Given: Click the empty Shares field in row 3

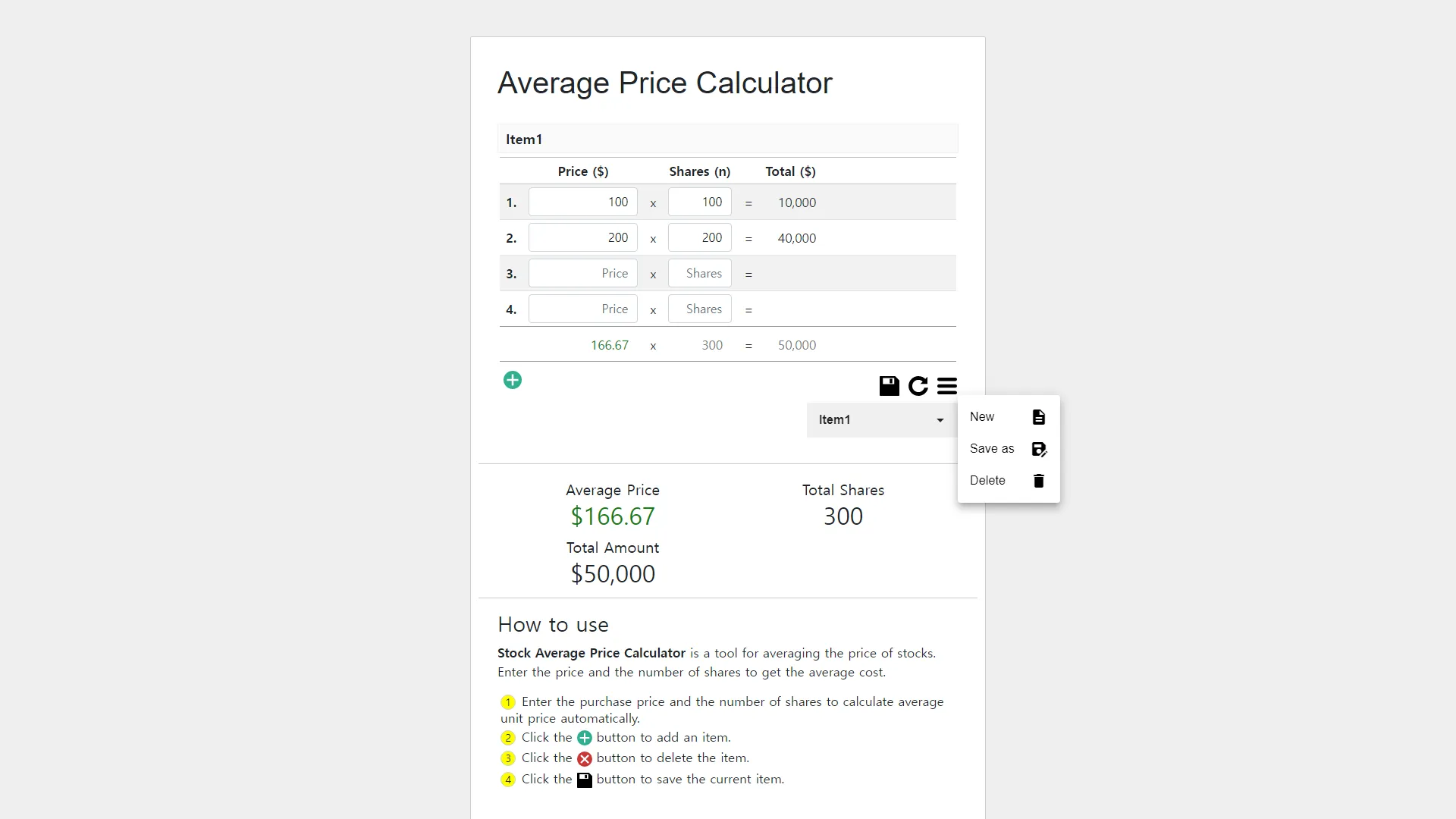Looking at the screenshot, I should point(700,274).
